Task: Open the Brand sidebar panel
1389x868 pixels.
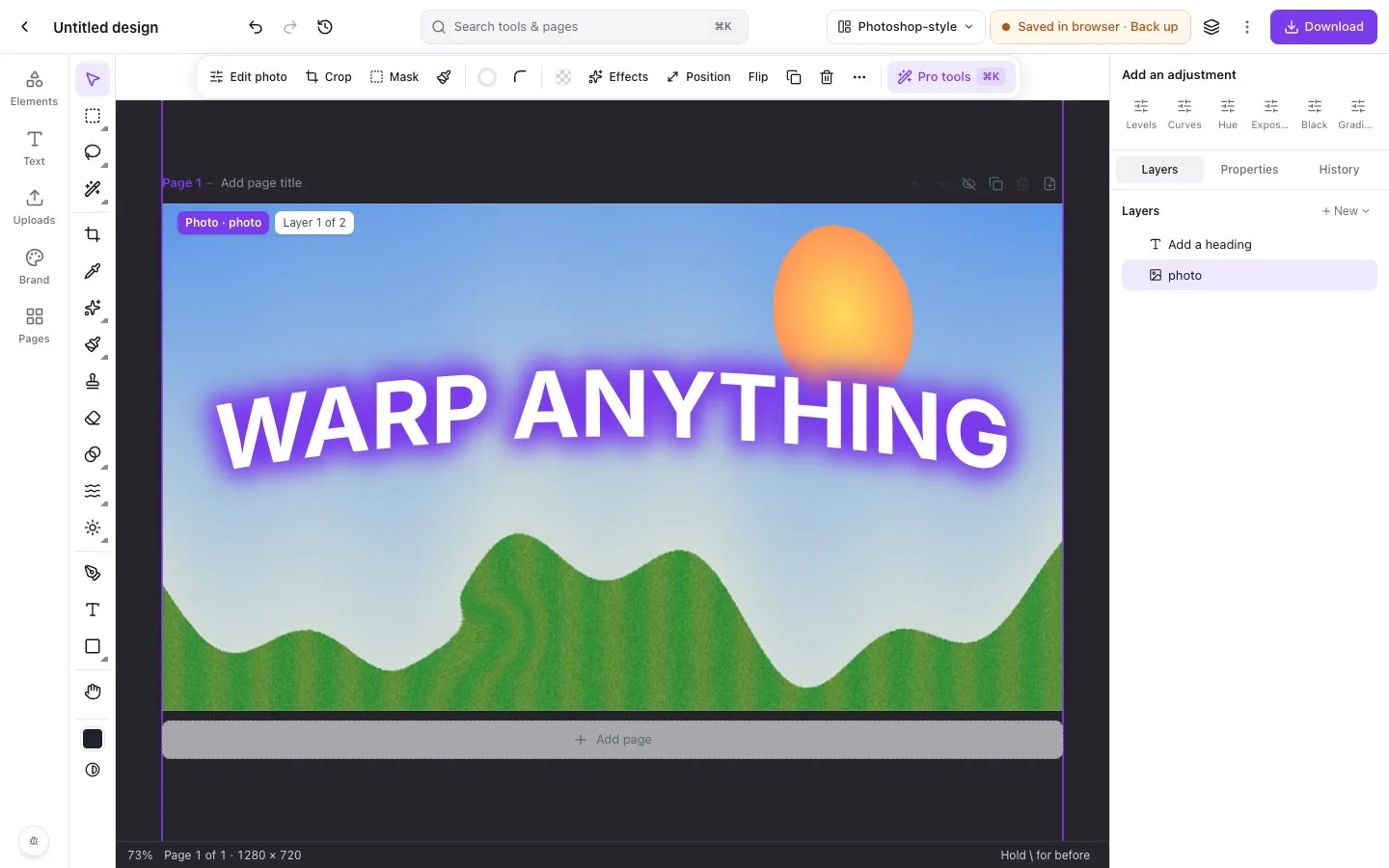Action: 34,266
